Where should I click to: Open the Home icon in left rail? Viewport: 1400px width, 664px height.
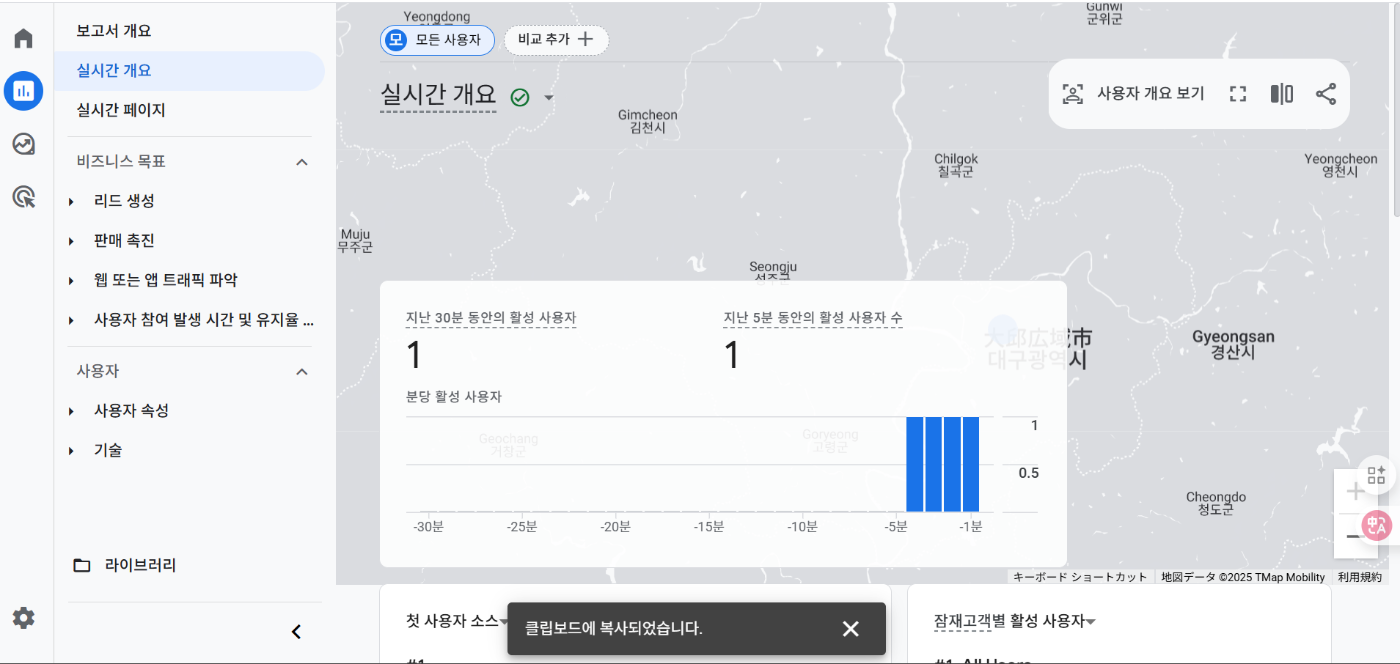(23, 39)
